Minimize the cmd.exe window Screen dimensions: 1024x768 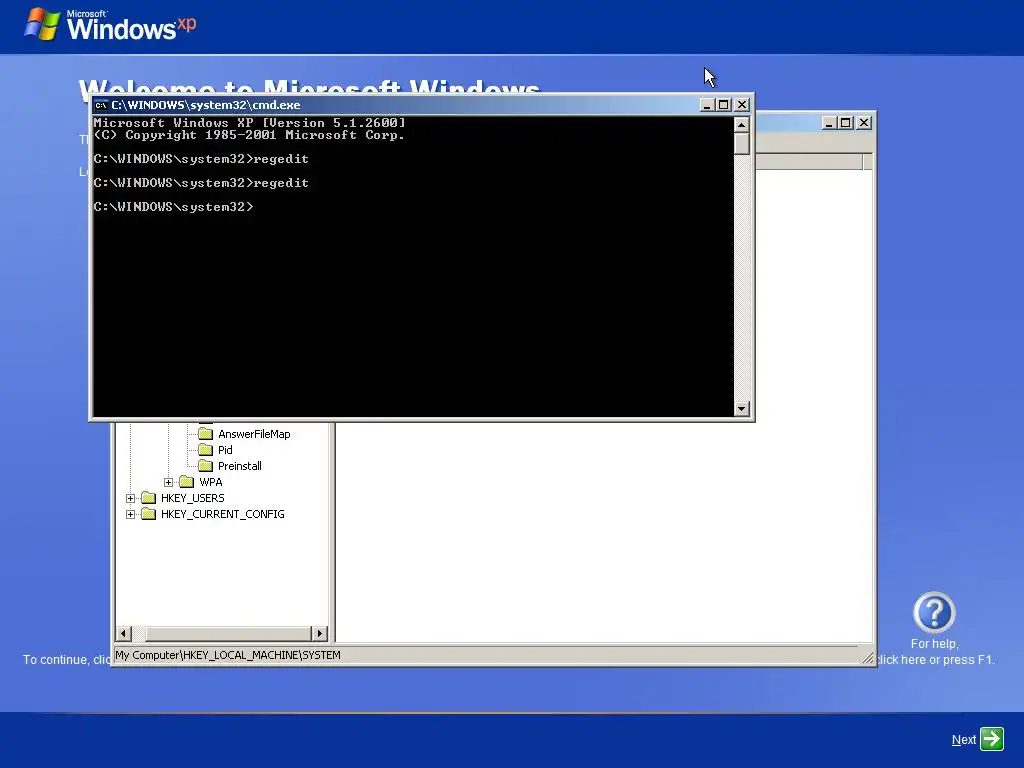707,105
